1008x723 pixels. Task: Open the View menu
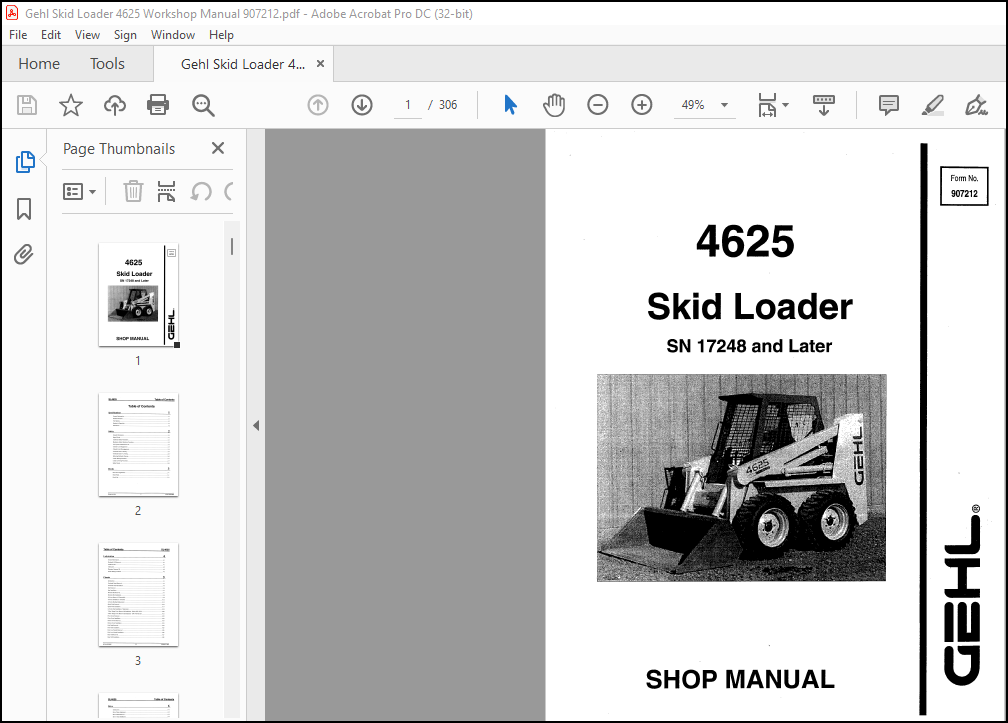tap(87, 35)
